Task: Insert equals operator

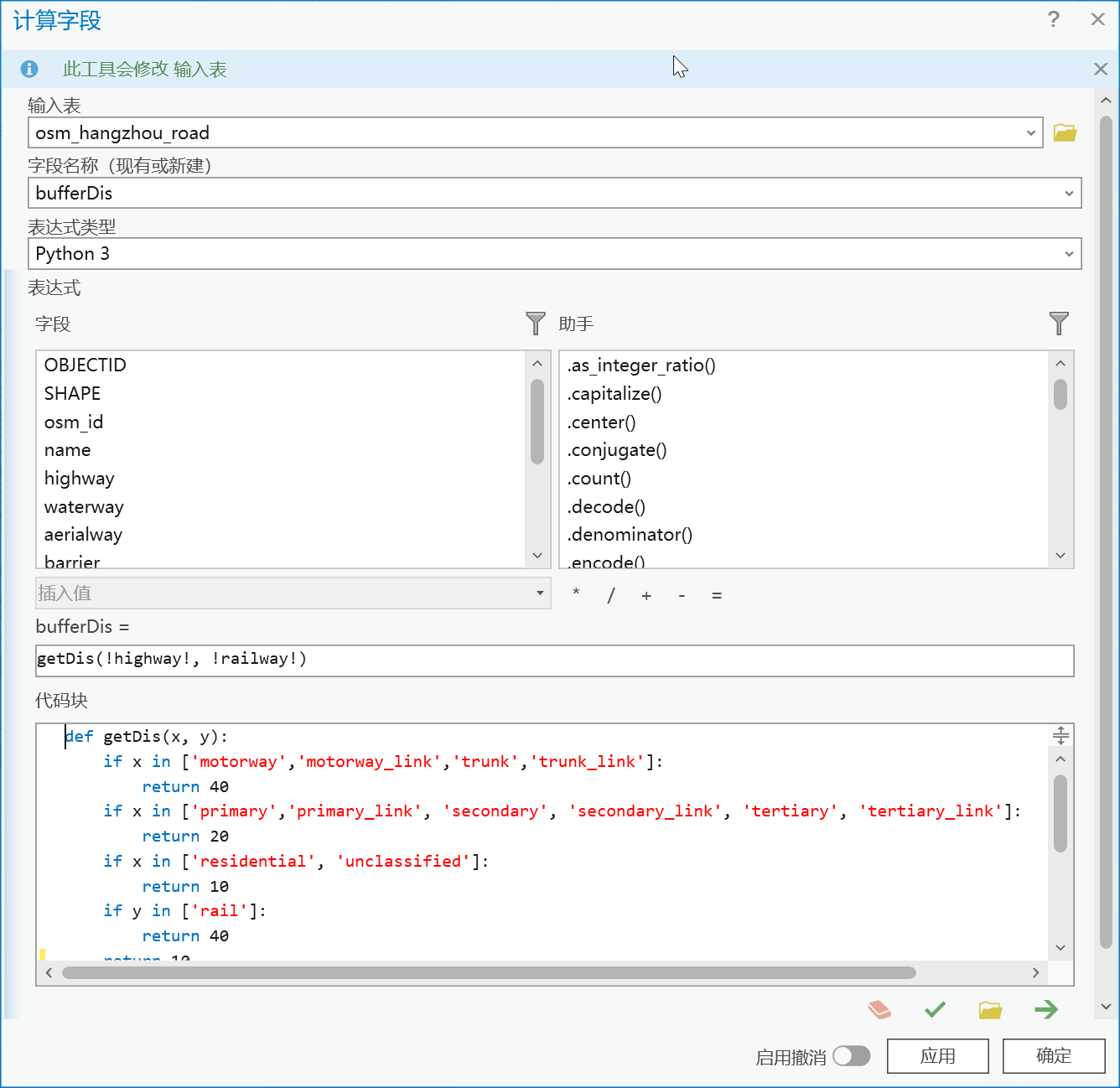Action: [717, 595]
